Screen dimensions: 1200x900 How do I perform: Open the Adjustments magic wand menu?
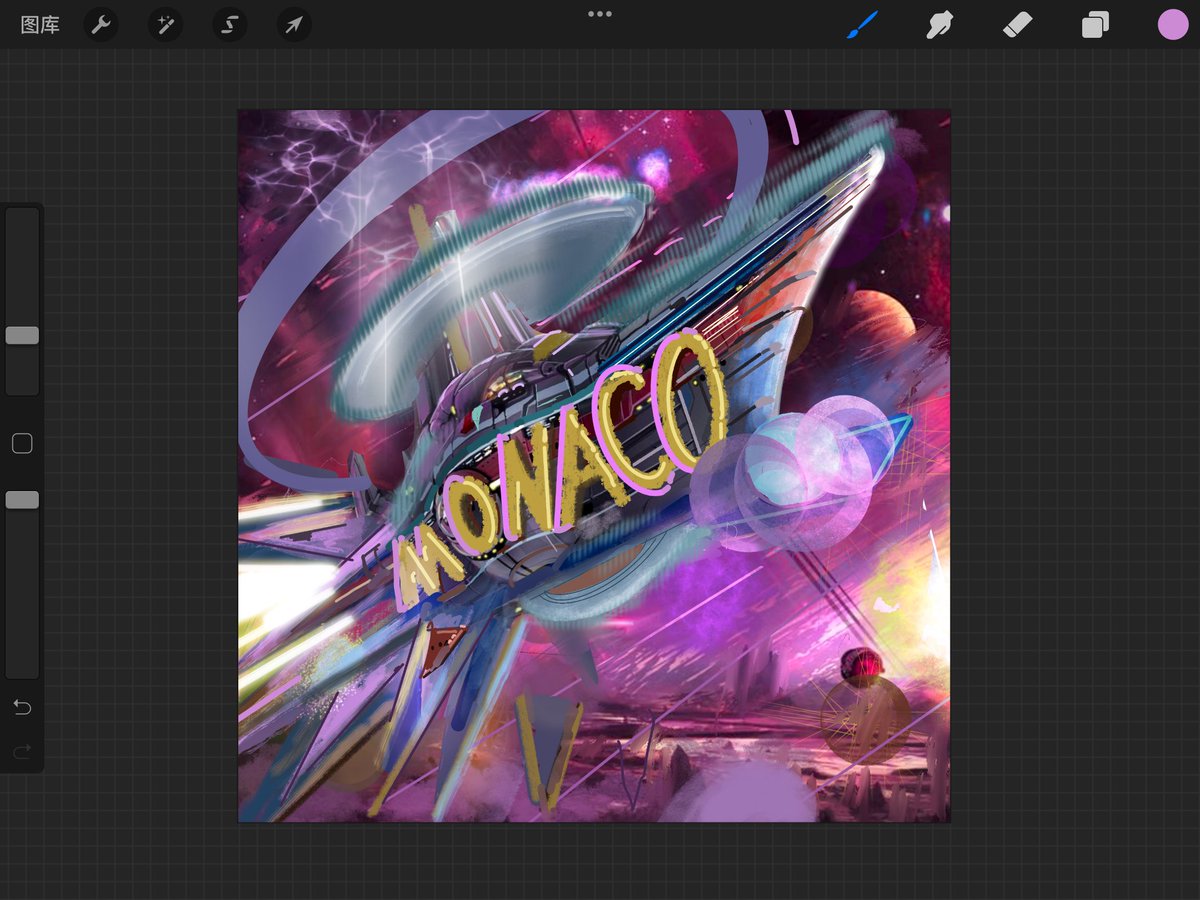coord(165,25)
